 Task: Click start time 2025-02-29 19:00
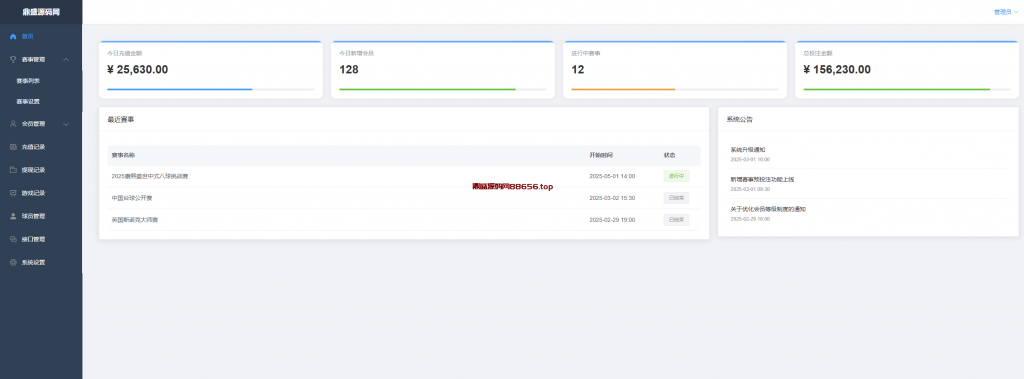pyautogui.click(x=612, y=220)
